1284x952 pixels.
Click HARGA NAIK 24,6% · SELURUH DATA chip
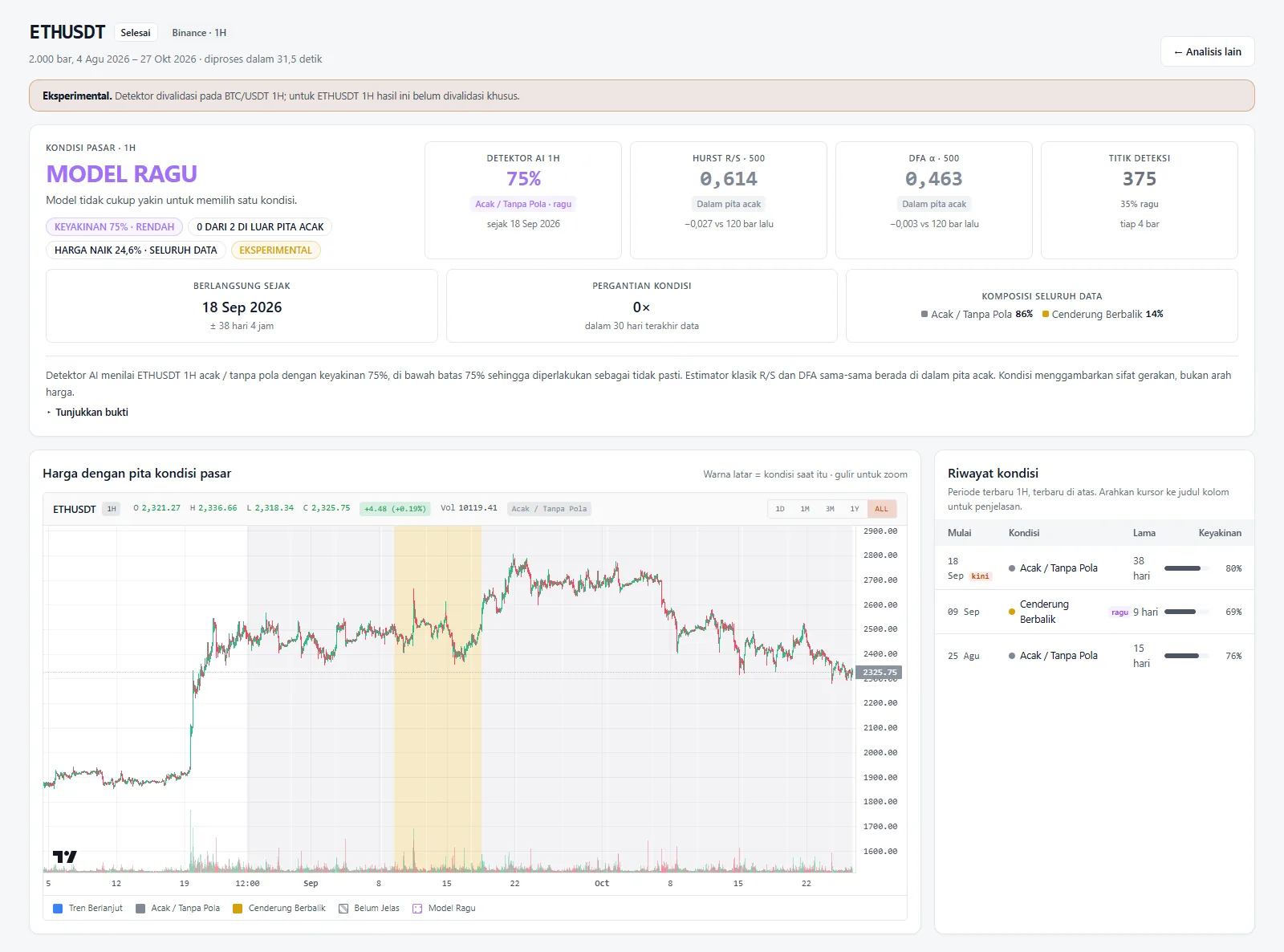[x=136, y=250]
